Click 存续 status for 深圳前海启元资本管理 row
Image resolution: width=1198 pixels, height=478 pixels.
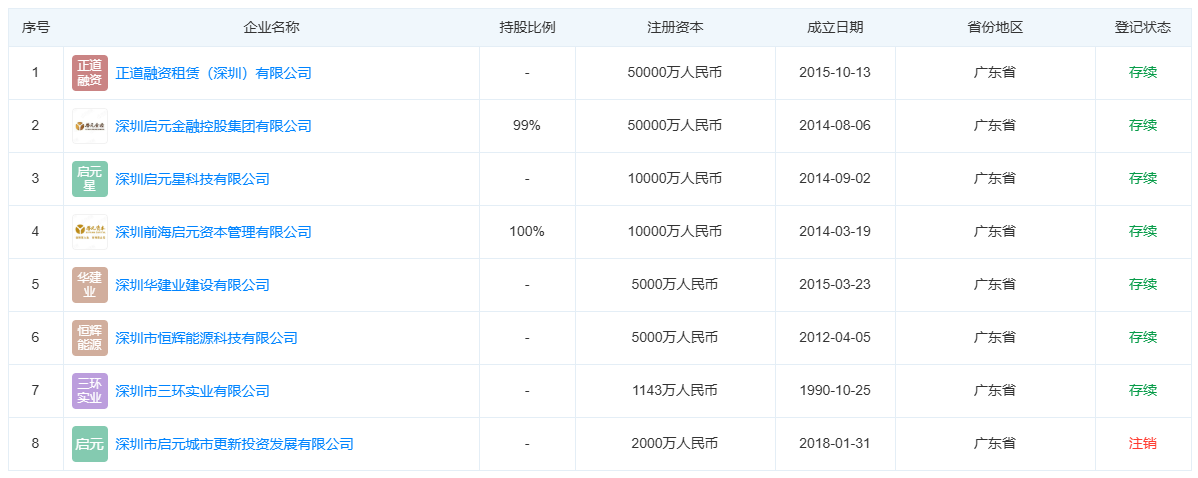[1142, 232]
